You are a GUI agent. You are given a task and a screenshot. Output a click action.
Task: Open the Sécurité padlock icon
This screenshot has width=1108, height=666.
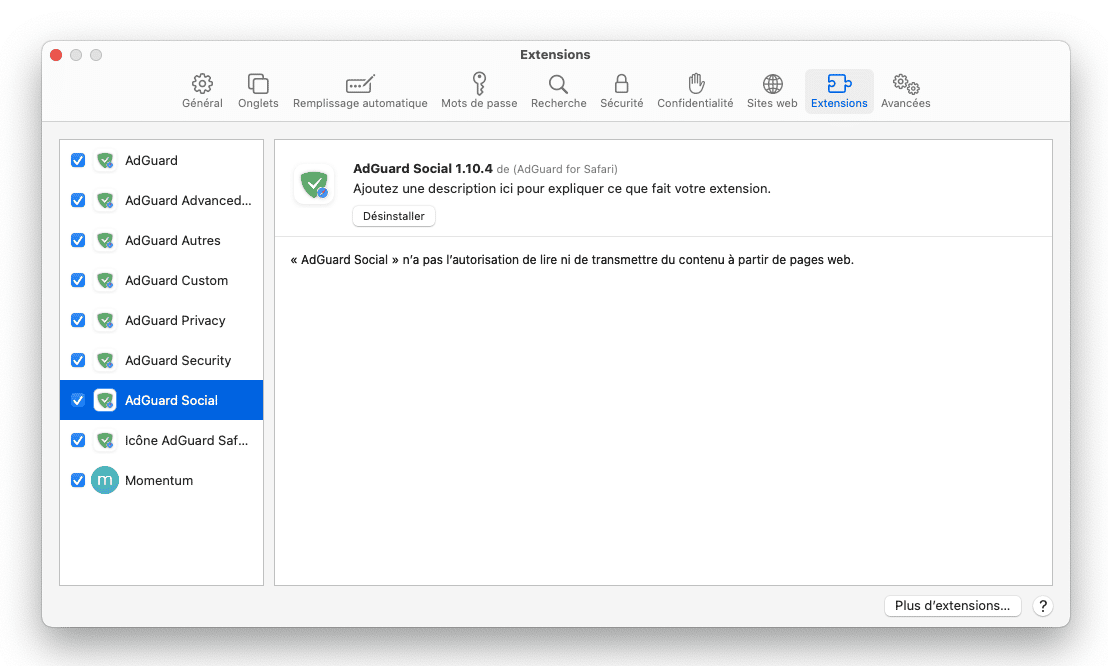(622, 83)
